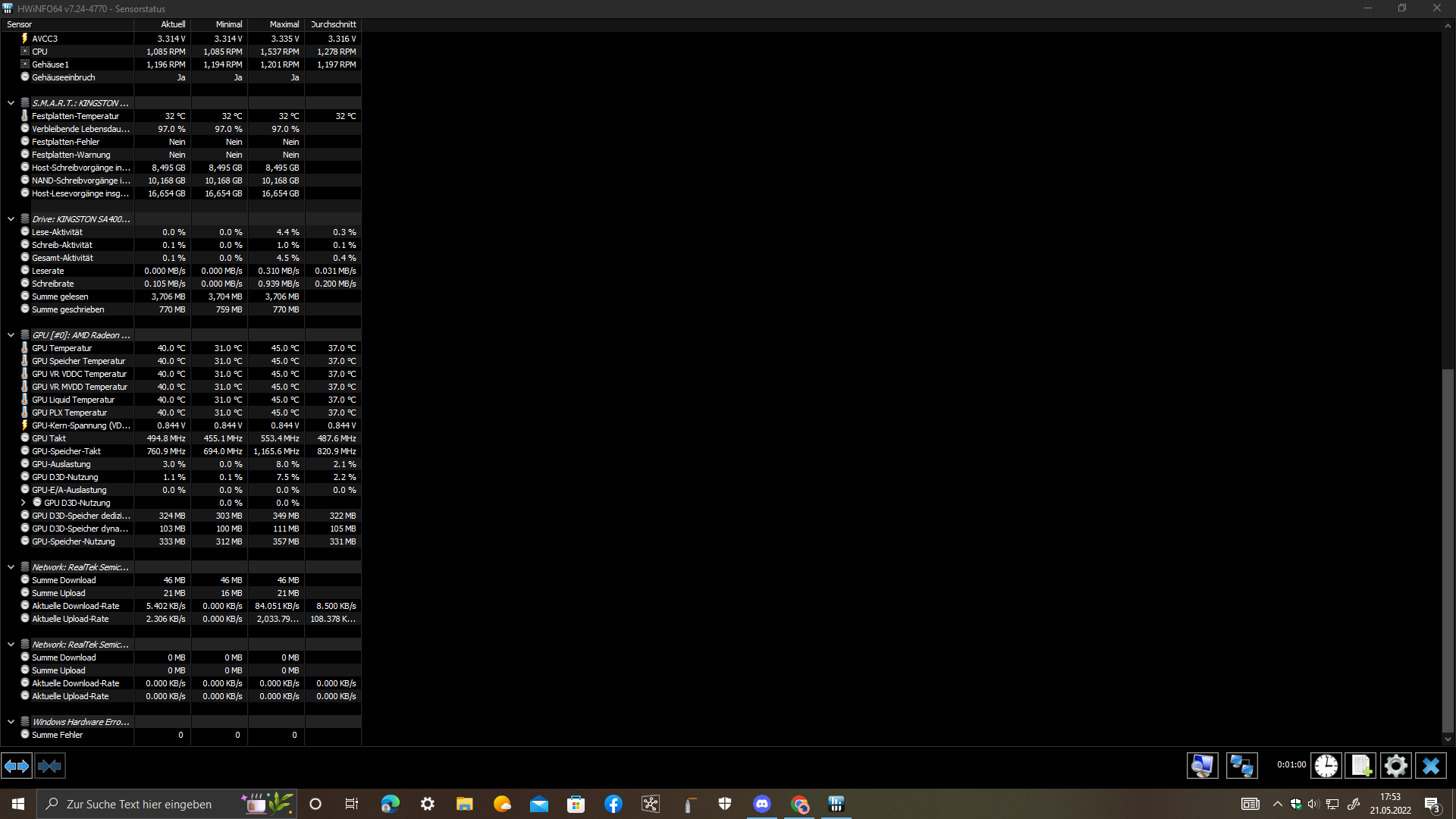1456x819 pixels.
Task: Click the Windows taskbar search field
Action: [140, 804]
